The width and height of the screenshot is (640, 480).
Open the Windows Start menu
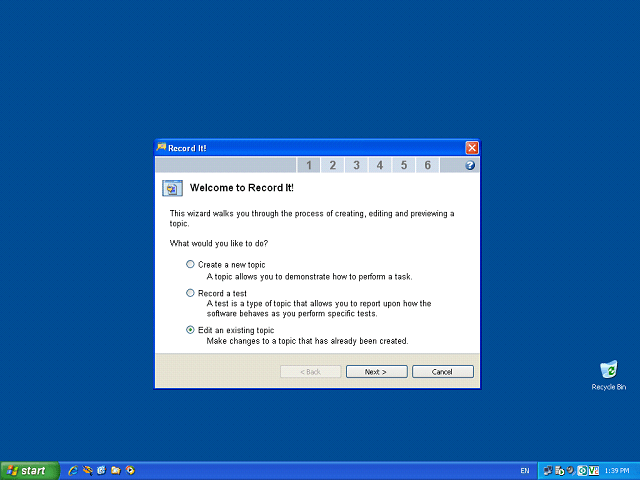pyautogui.click(x=29, y=471)
